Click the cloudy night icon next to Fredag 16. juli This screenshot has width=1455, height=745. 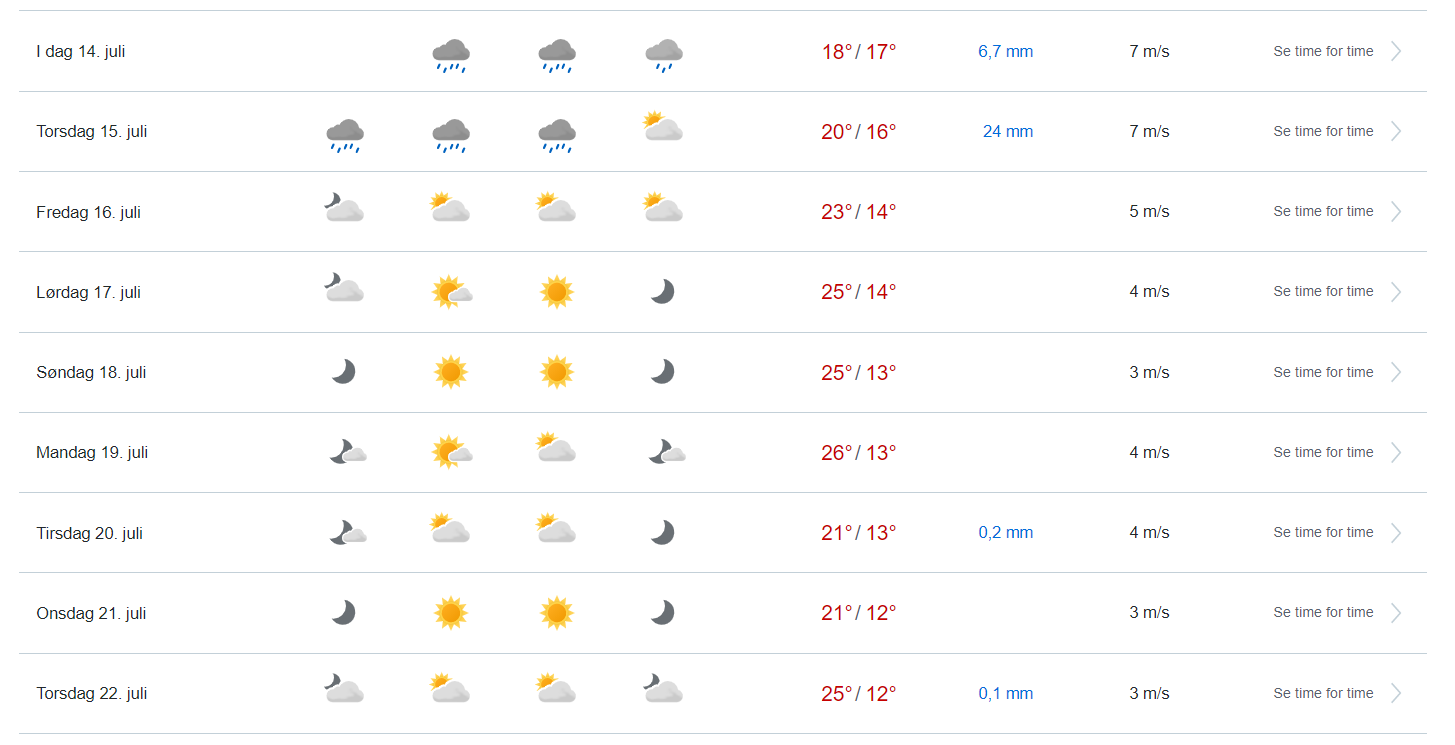coord(344,207)
